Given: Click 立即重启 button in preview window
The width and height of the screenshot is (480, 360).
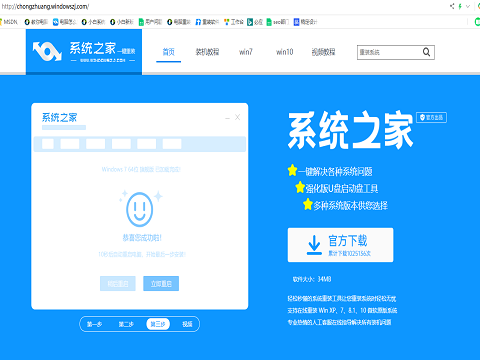Looking at the screenshot, I should 161,284.
